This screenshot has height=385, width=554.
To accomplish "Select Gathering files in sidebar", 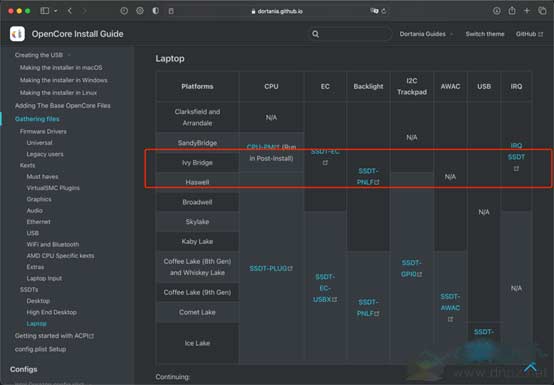I will (x=37, y=119).
